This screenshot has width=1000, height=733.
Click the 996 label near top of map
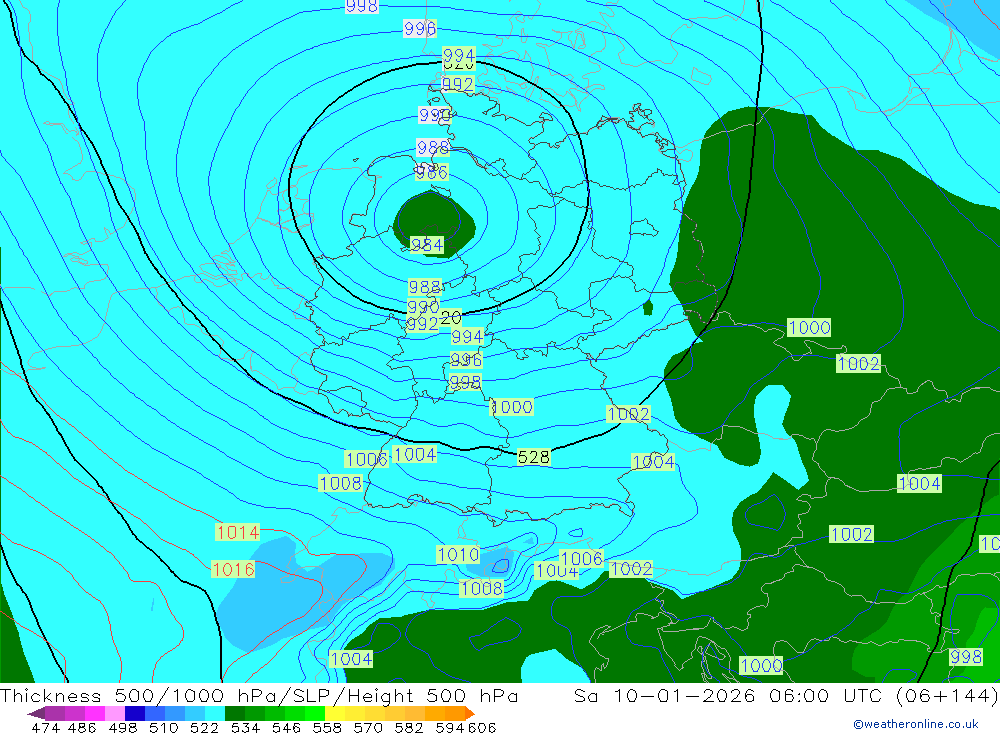click(420, 28)
